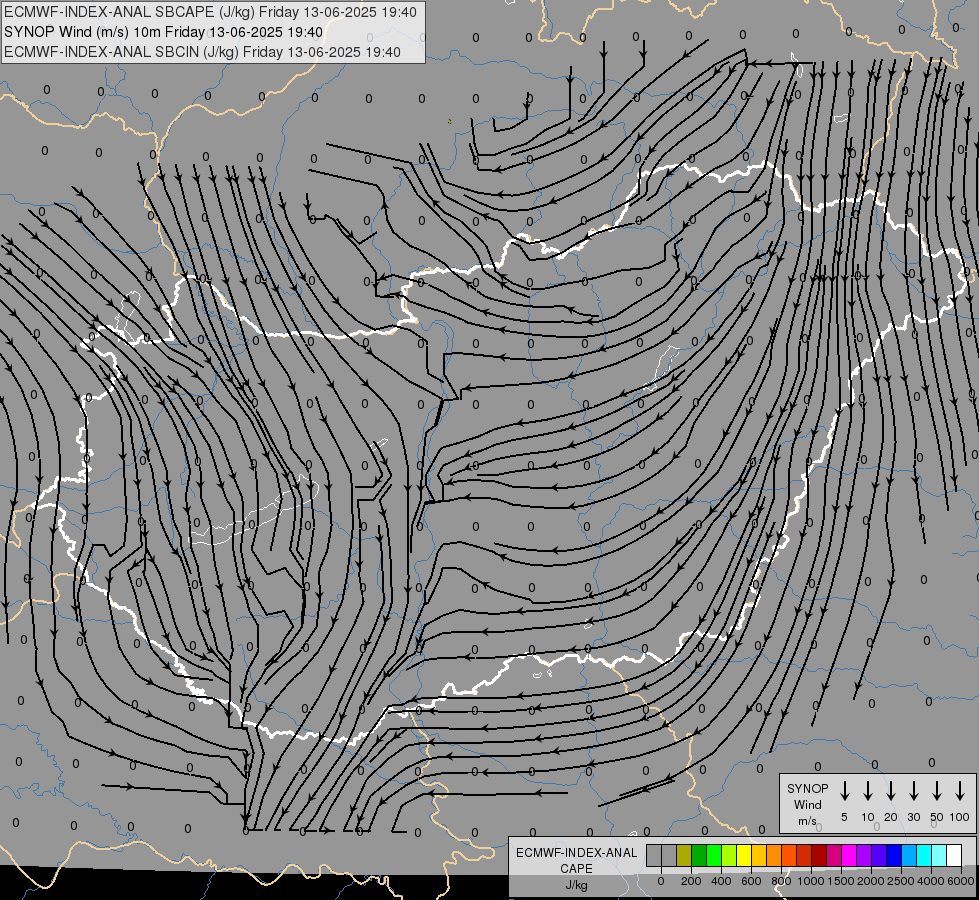Pick the pure blue CAPE legend swatch
Image resolution: width=979 pixels, height=900 pixels.
[893, 855]
